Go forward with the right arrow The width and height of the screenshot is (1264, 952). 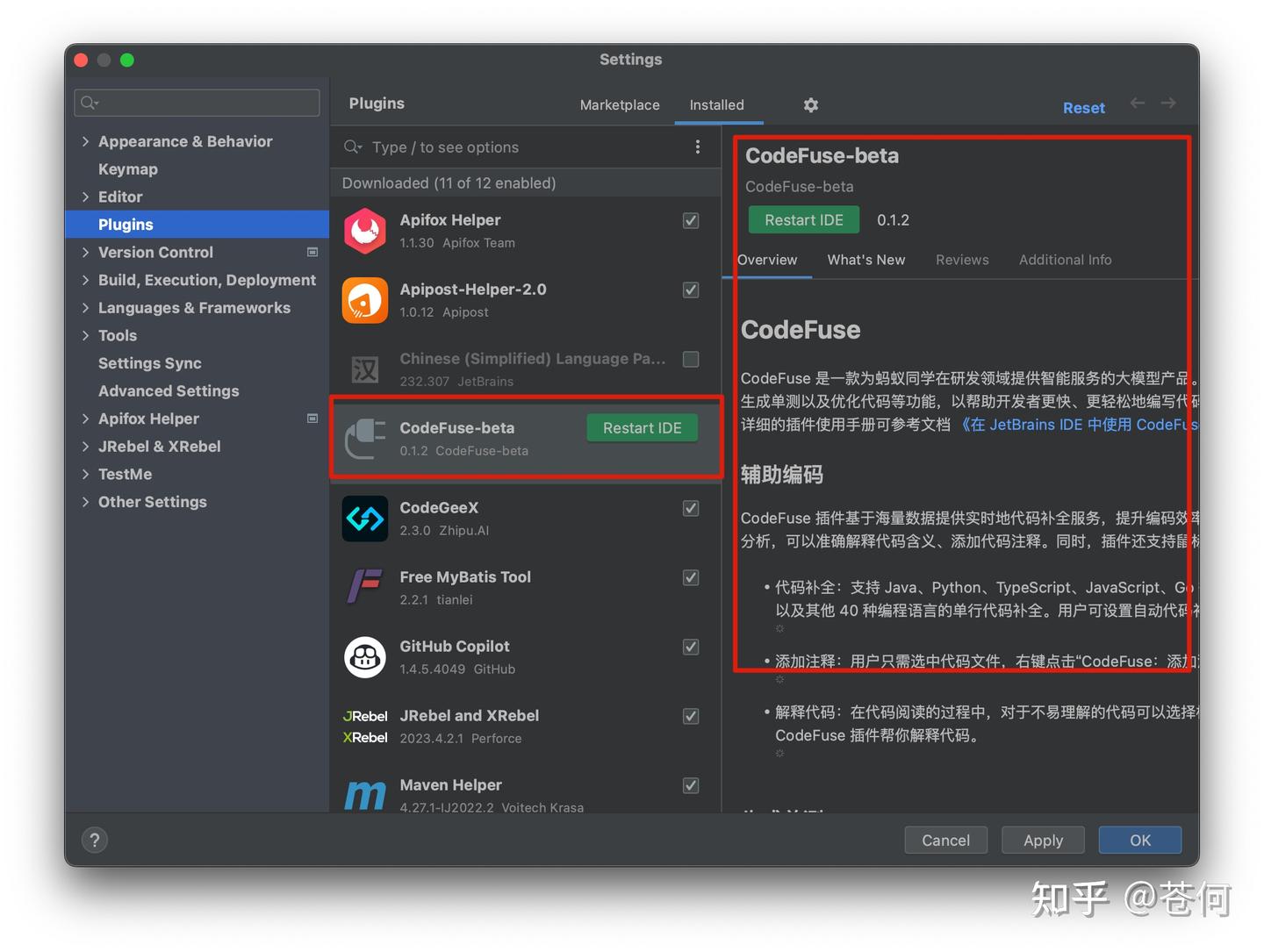(1168, 104)
